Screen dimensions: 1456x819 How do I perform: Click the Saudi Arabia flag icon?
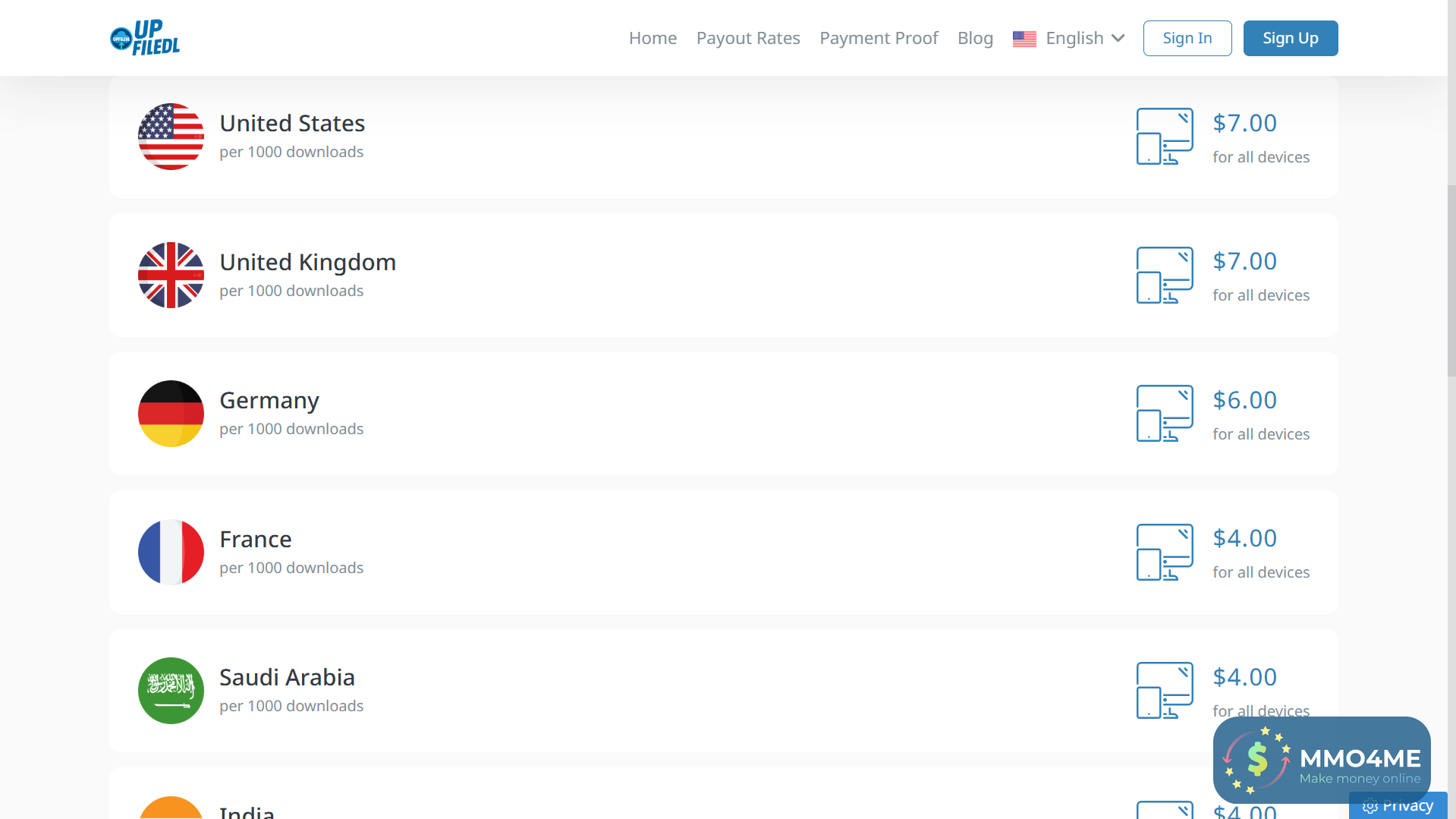(171, 691)
